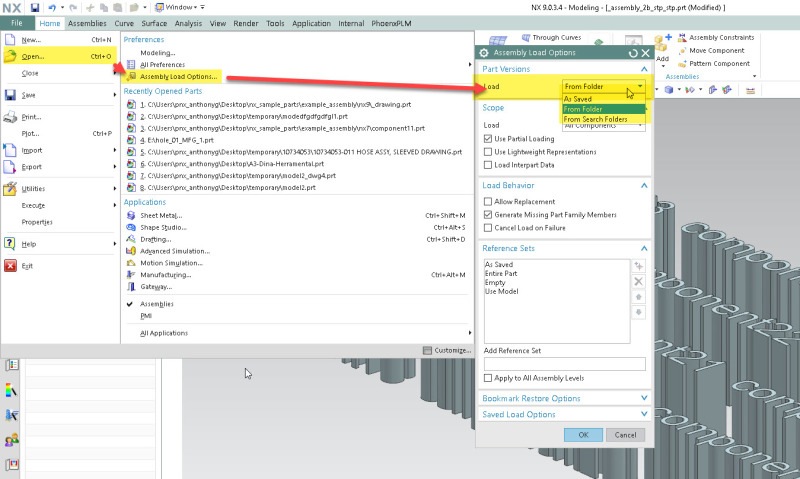This screenshot has height=479, width=800.
Task: Click the Customize... button
Action: (447, 350)
